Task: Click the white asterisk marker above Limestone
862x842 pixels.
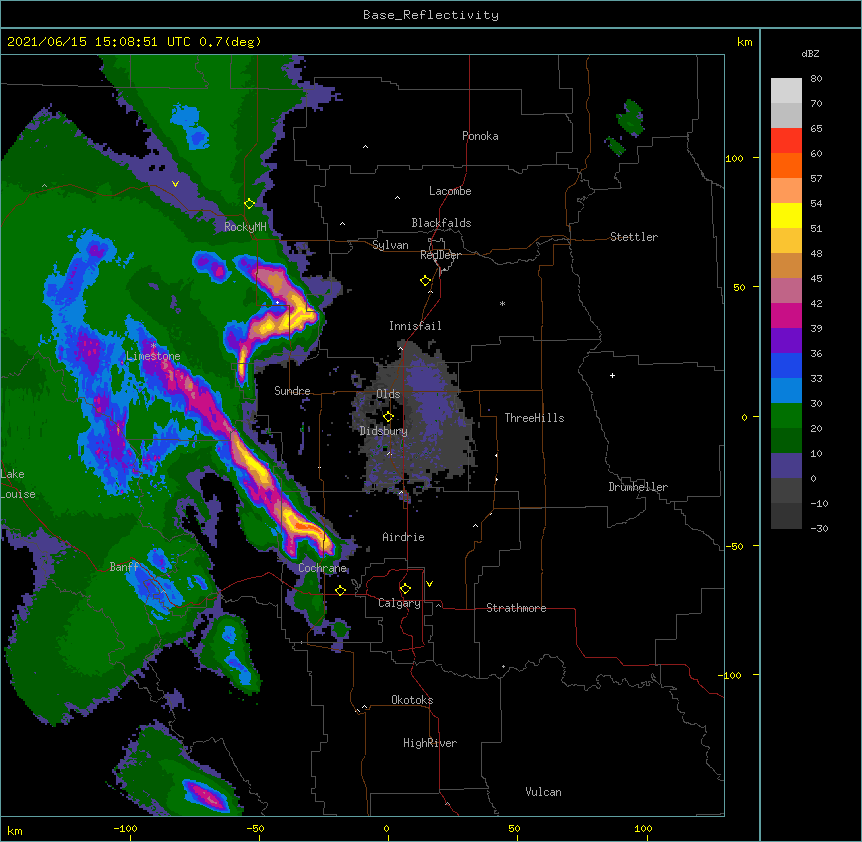Action: [x=153, y=345]
